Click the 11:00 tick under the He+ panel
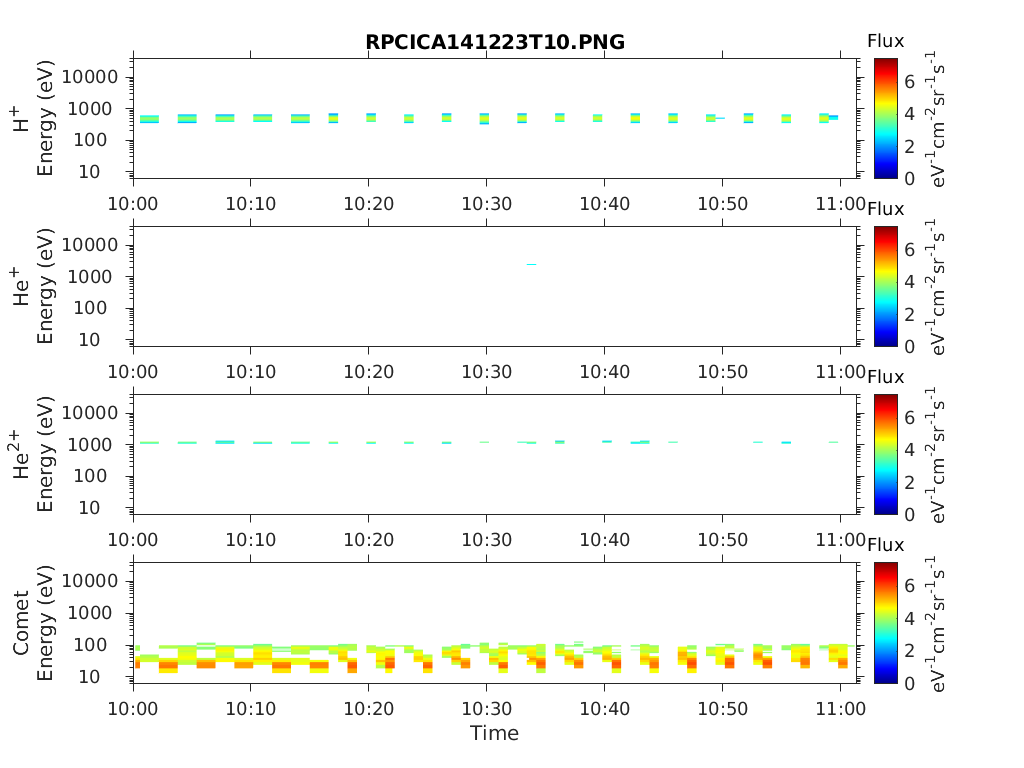 tap(840, 372)
